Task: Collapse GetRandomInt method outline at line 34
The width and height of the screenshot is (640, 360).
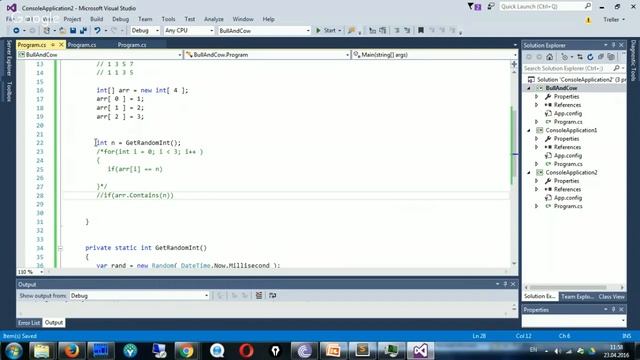Action: tap(60, 248)
